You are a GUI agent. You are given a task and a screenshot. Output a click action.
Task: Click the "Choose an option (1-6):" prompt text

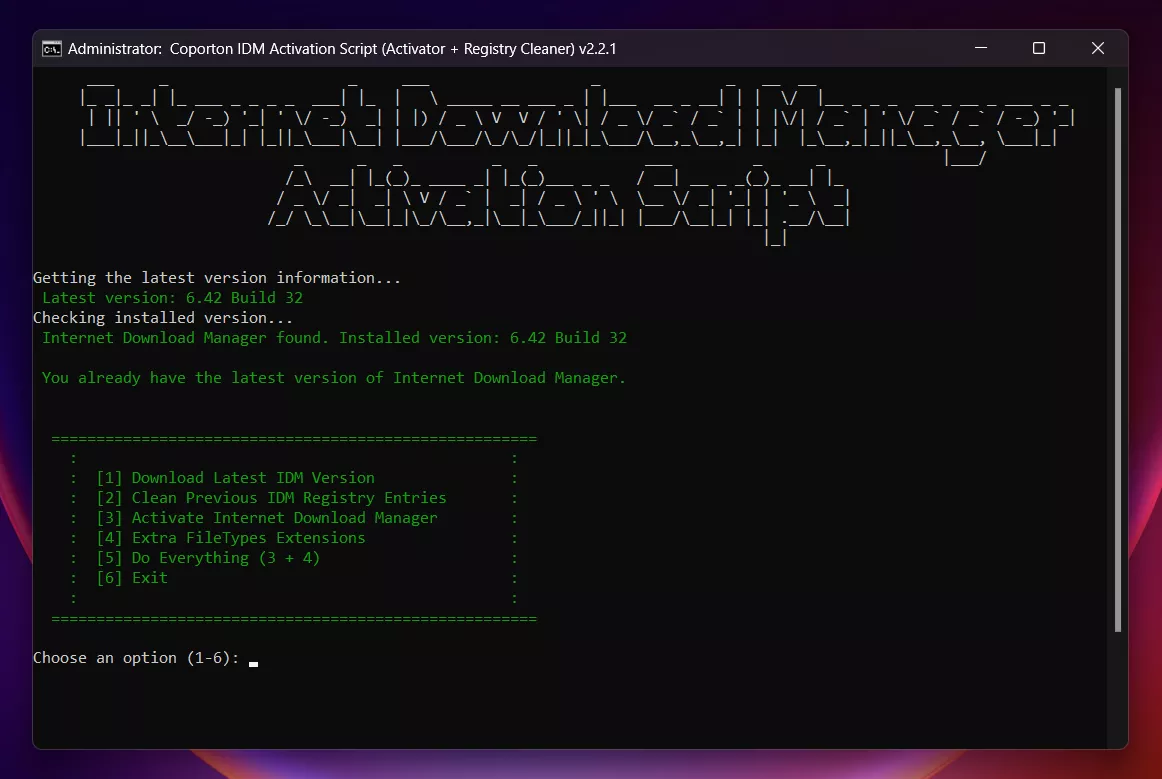point(136,658)
